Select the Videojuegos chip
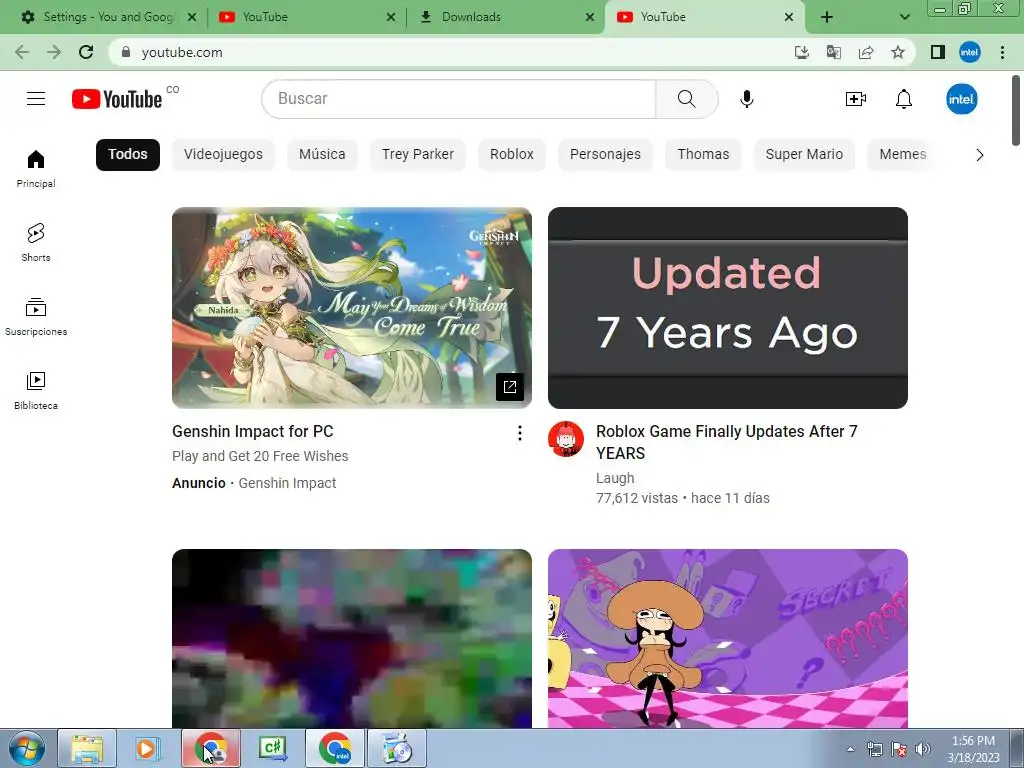The height and width of the screenshot is (768, 1024). click(x=223, y=155)
